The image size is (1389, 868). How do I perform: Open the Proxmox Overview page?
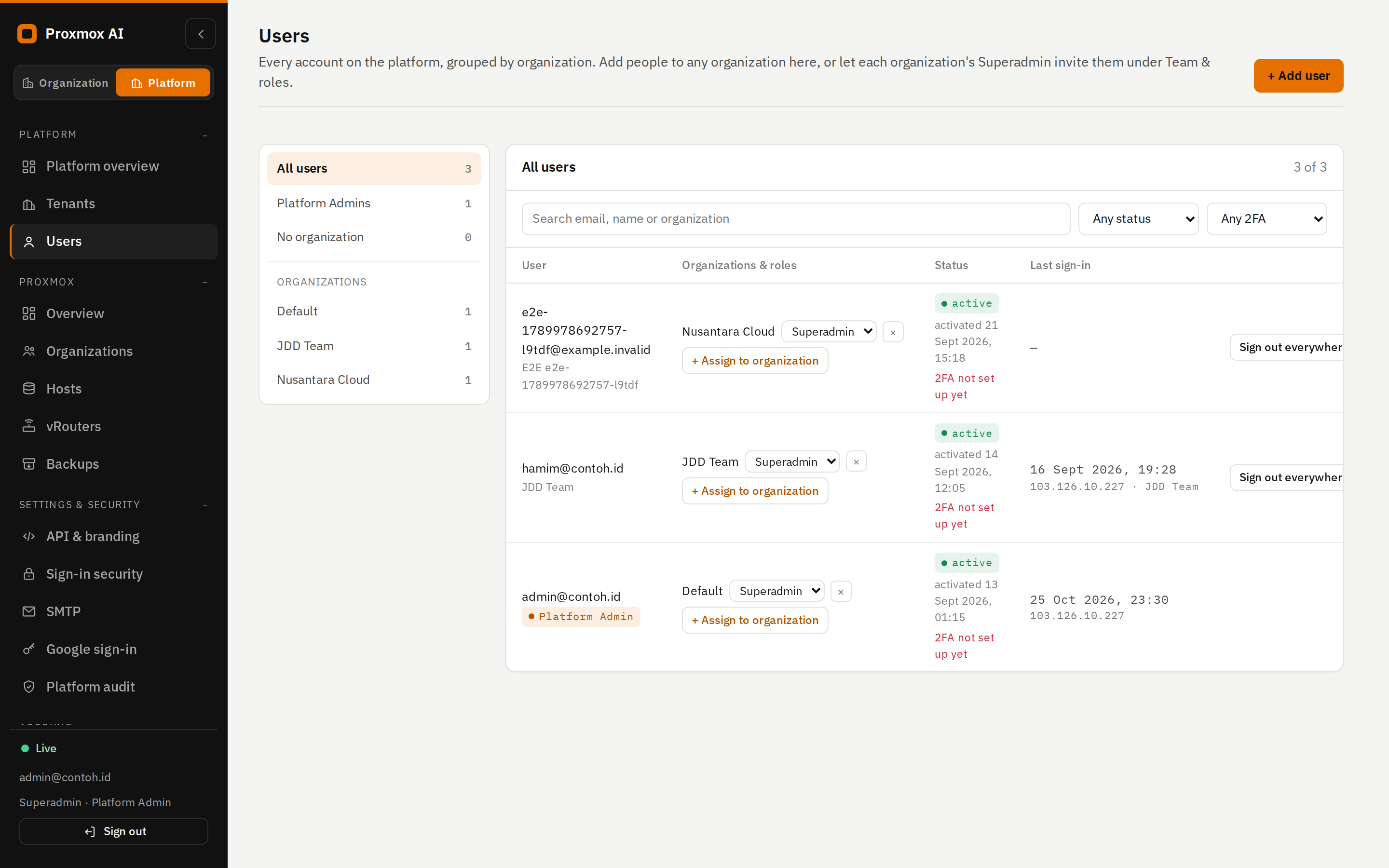tap(114, 313)
